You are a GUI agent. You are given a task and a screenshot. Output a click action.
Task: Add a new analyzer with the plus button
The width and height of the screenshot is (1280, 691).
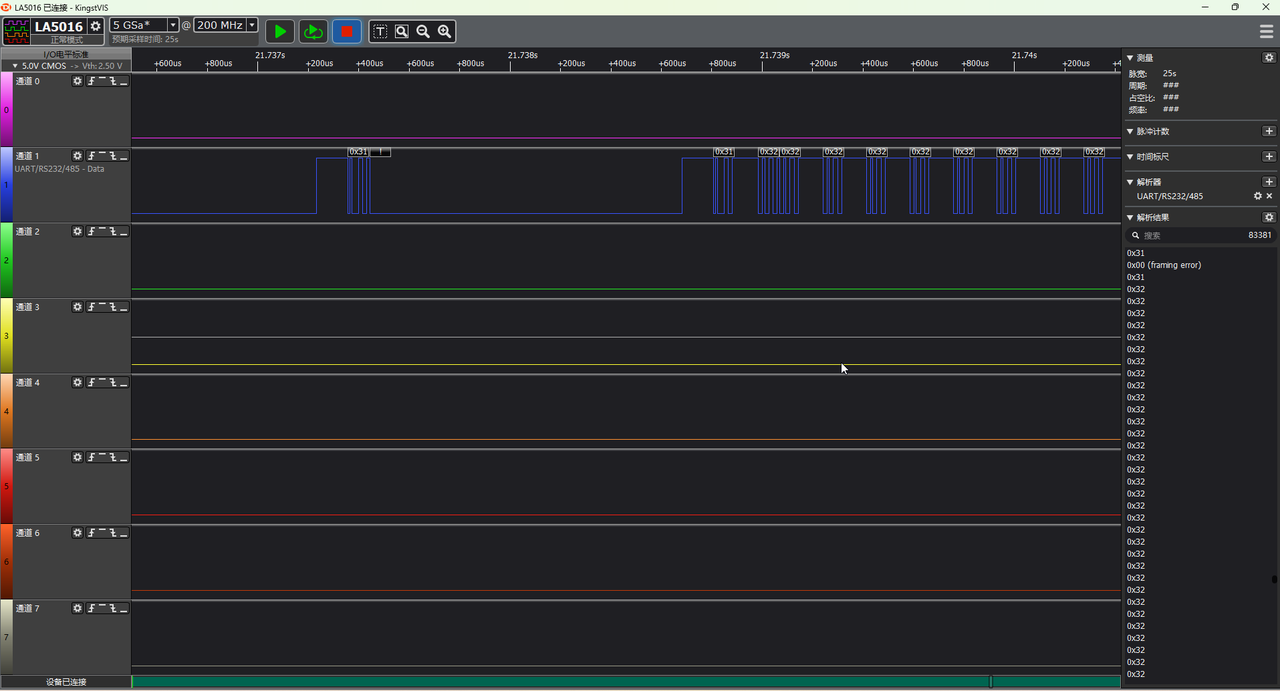pos(1269,182)
